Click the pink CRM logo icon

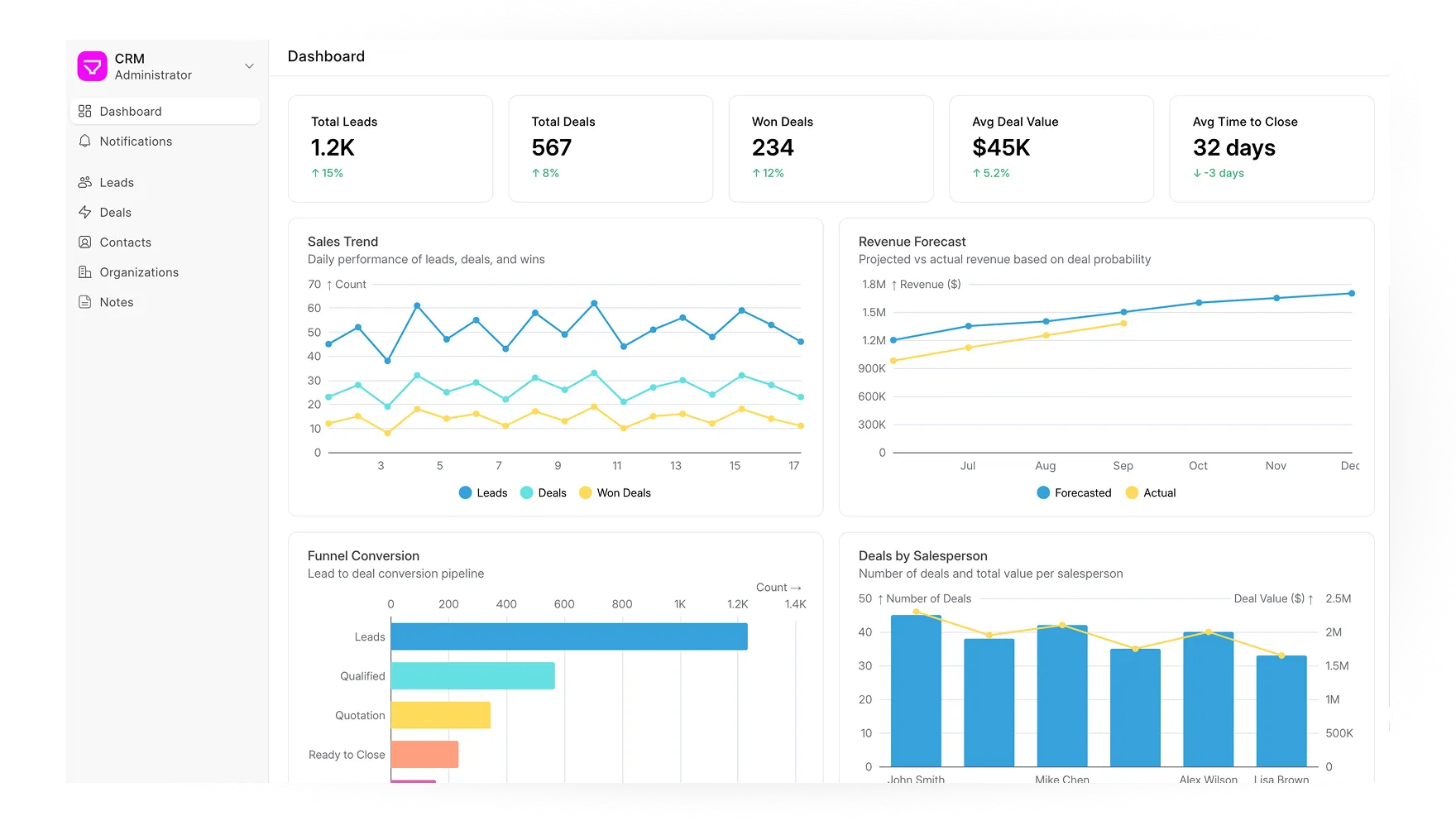pos(92,66)
